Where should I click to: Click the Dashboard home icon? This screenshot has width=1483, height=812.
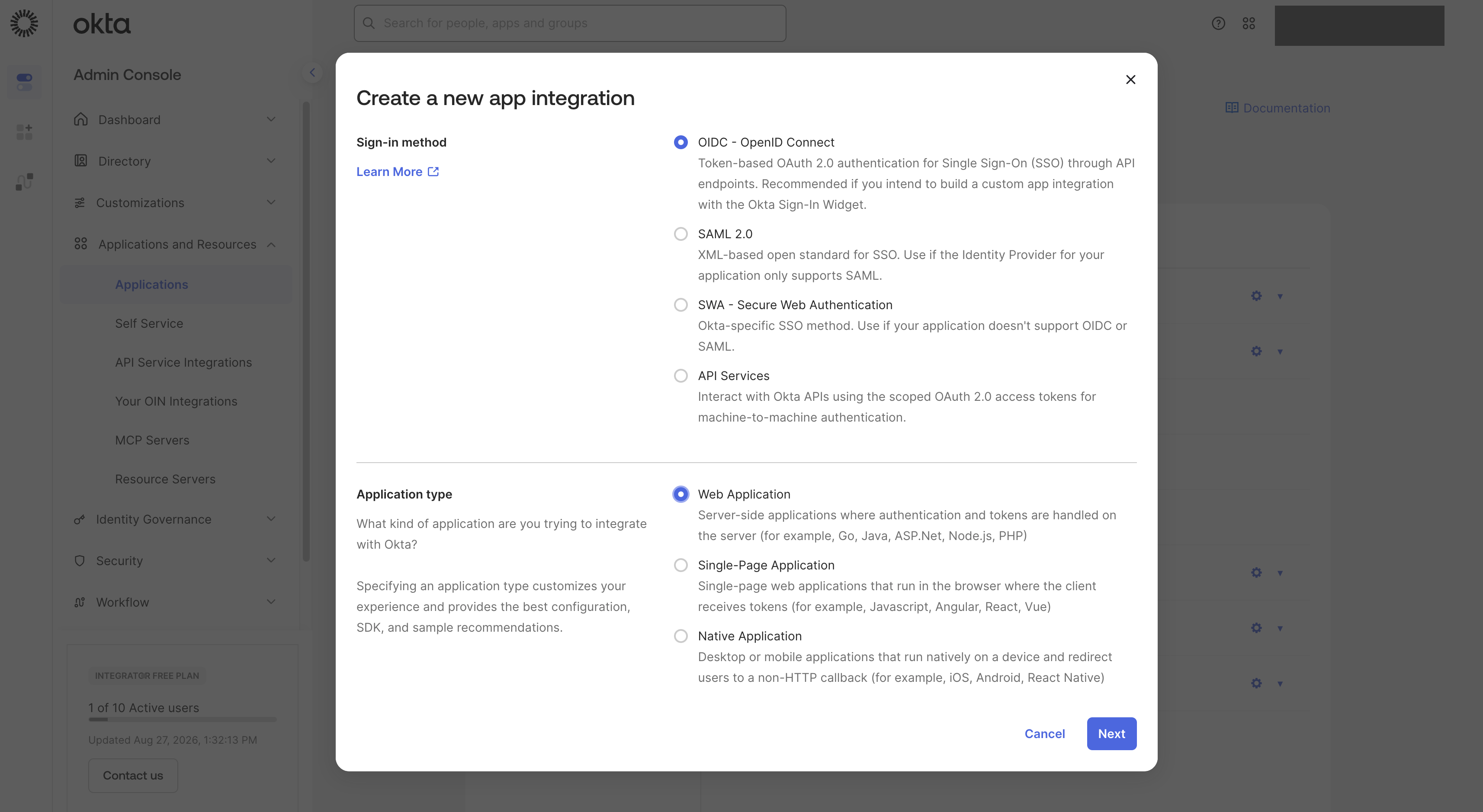80,119
